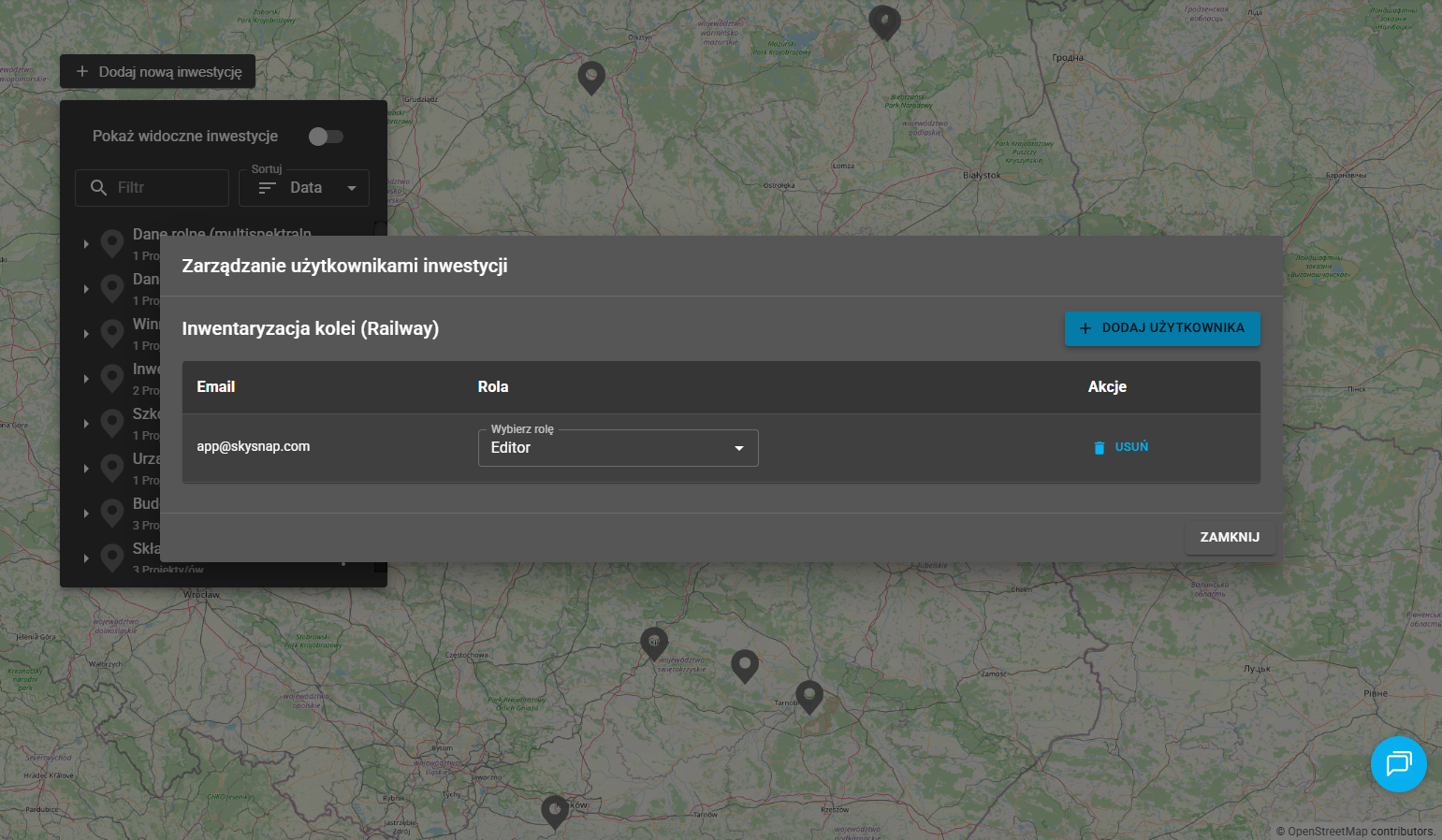This screenshot has width=1442, height=840.
Task: Click the app@skysnap.com email cell
Action: [254, 446]
